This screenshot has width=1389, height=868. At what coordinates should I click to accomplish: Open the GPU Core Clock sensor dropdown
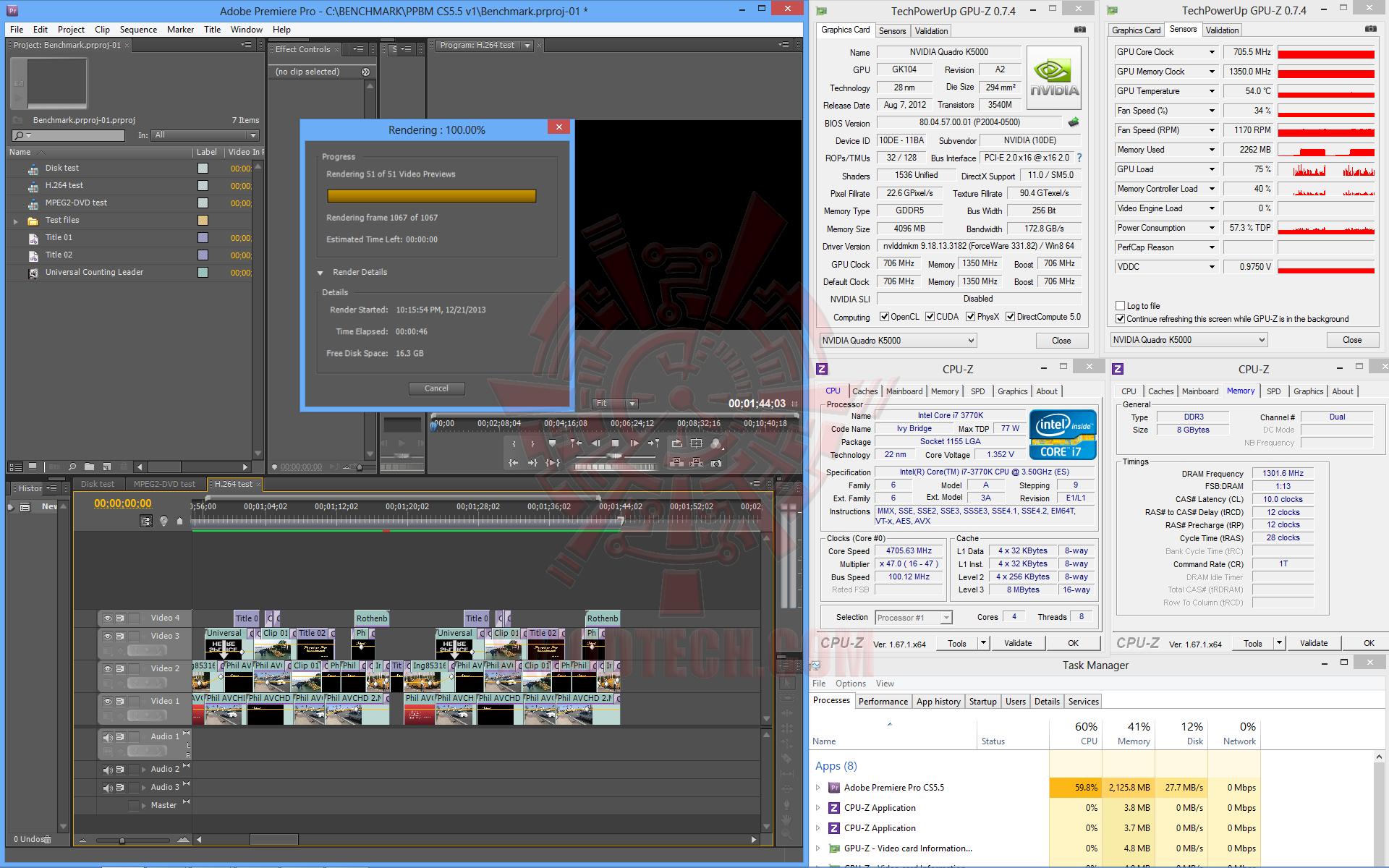(x=1212, y=52)
